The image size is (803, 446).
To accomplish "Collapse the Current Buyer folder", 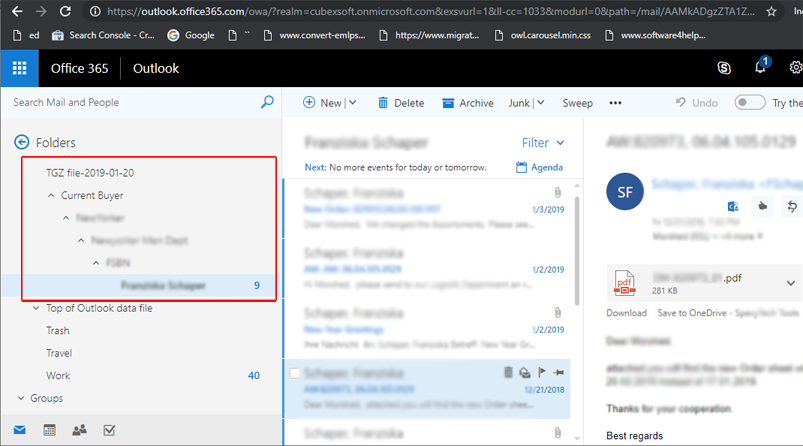I will point(51,196).
